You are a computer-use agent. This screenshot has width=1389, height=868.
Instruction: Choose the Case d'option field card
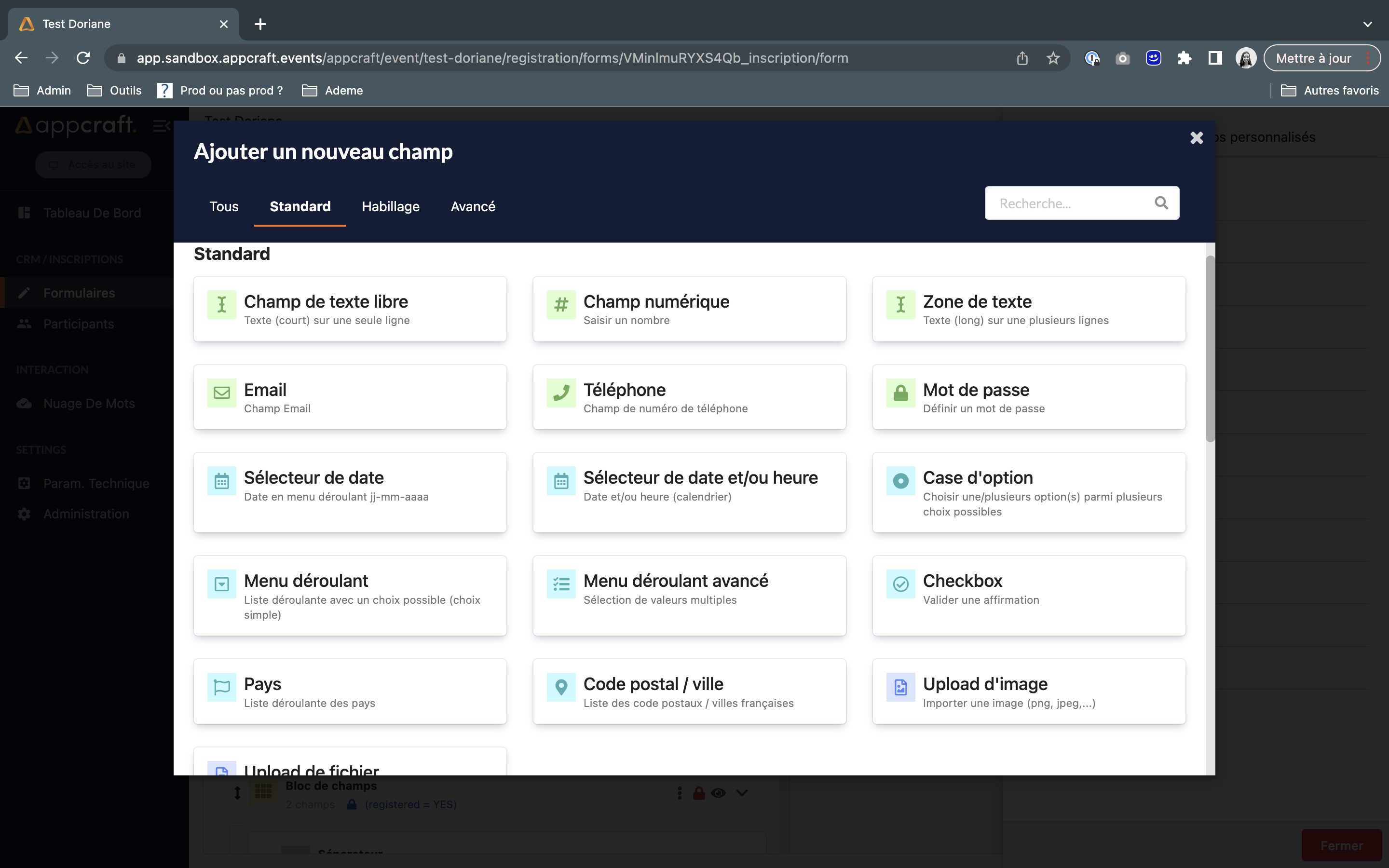(1028, 492)
